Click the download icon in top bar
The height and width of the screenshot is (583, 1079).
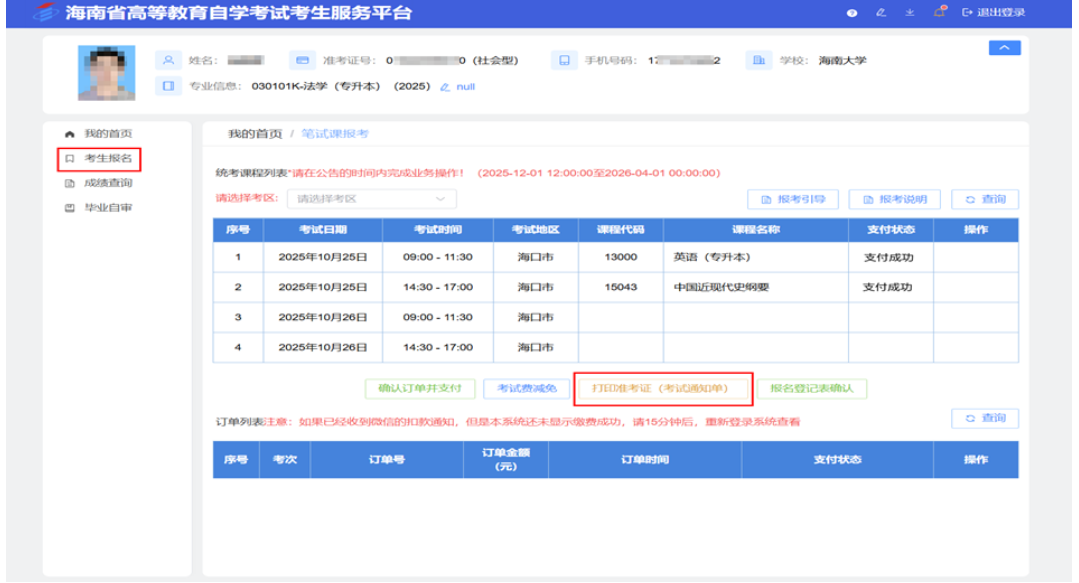(910, 13)
